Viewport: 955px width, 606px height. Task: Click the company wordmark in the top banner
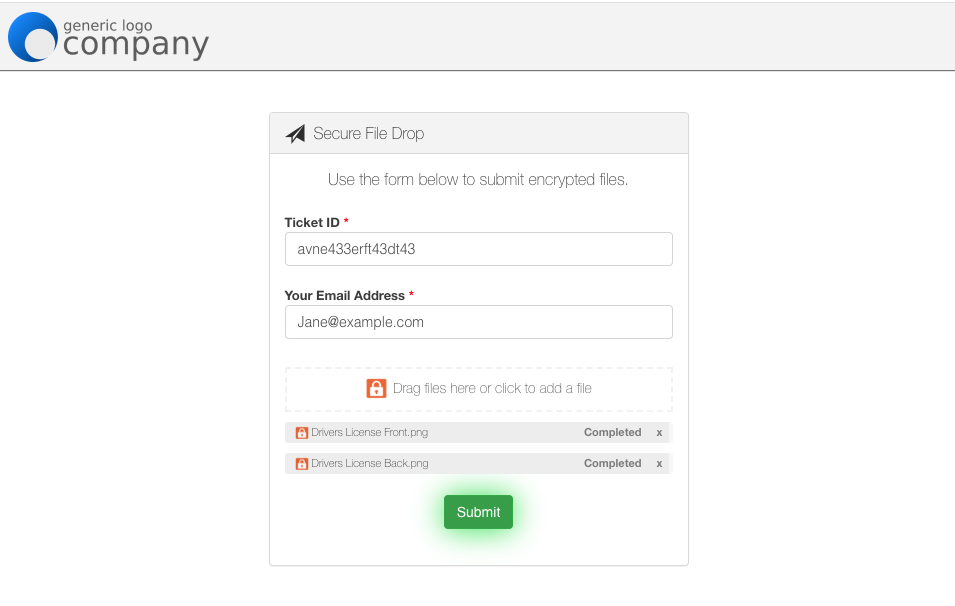pos(135,43)
